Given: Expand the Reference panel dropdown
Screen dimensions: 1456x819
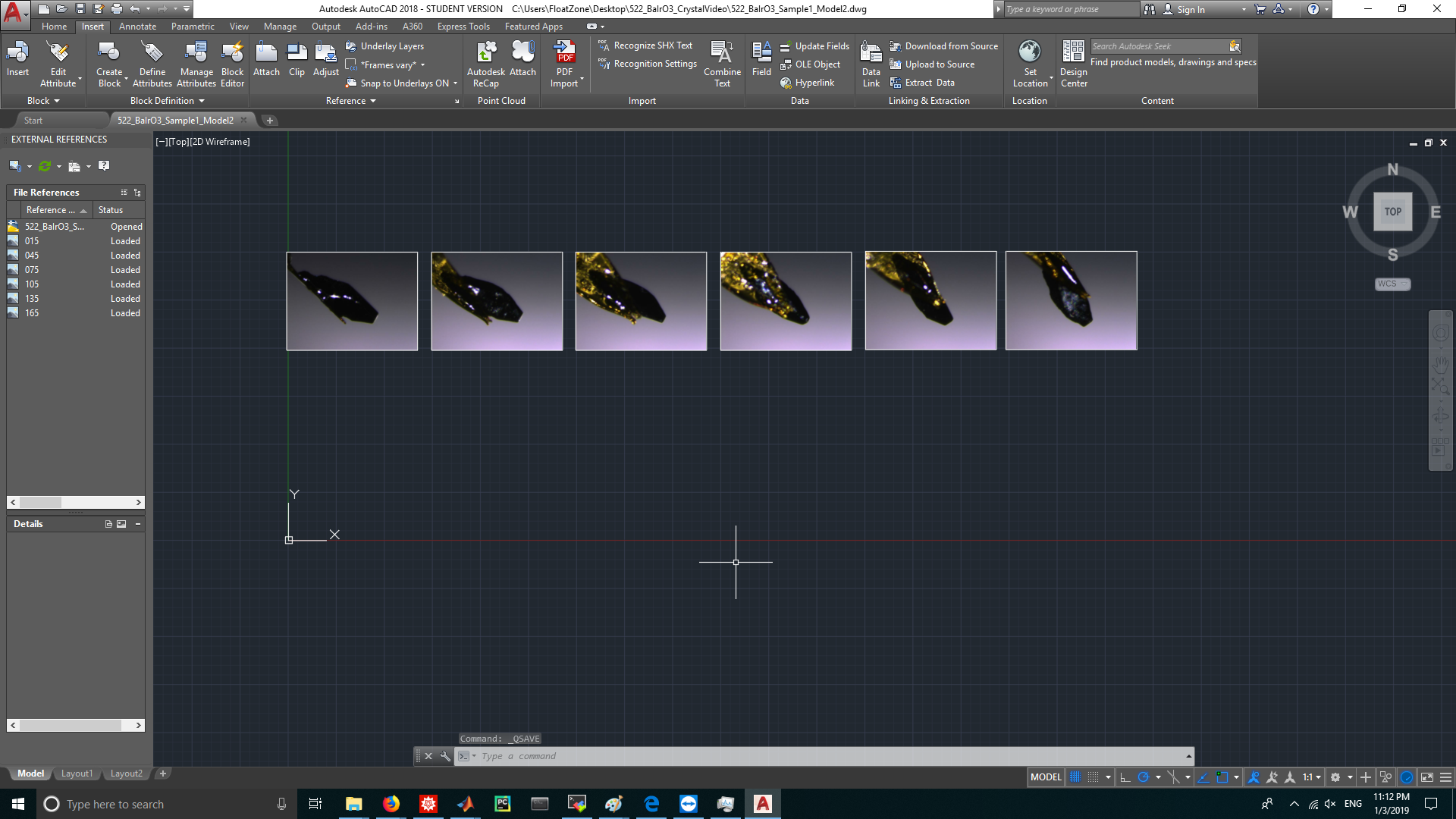Looking at the screenshot, I should point(351,101).
